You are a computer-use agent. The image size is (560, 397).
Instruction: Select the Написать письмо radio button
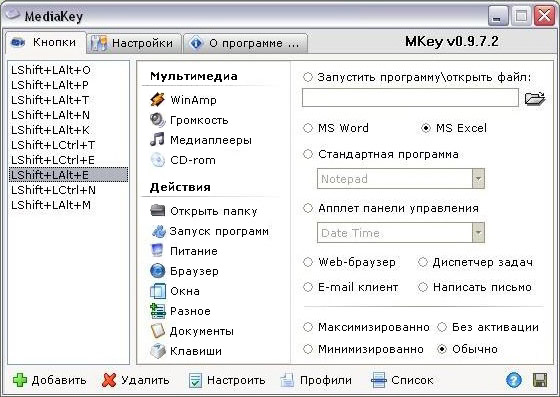(x=423, y=287)
